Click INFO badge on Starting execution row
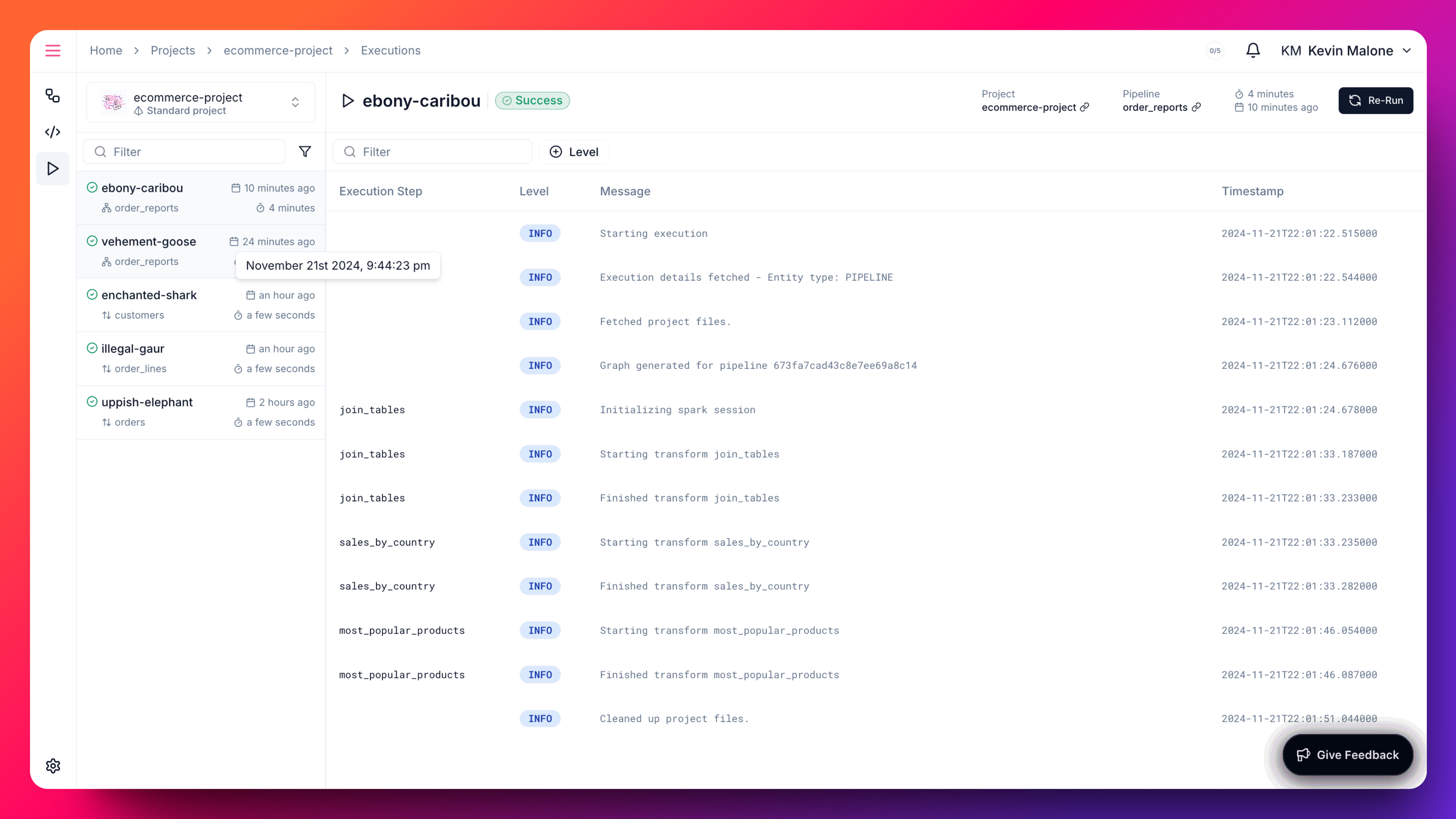The height and width of the screenshot is (819, 1456). (x=540, y=234)
